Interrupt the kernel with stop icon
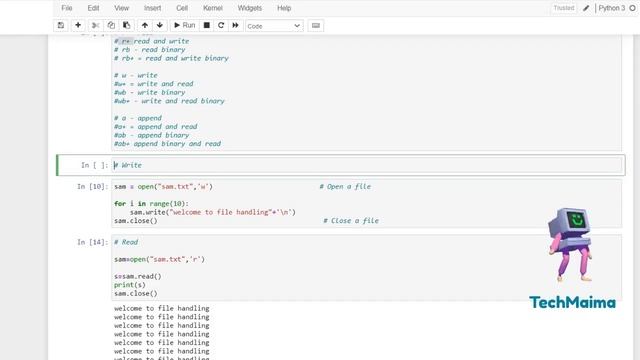 pyautogui.click(x=207, y=25)
